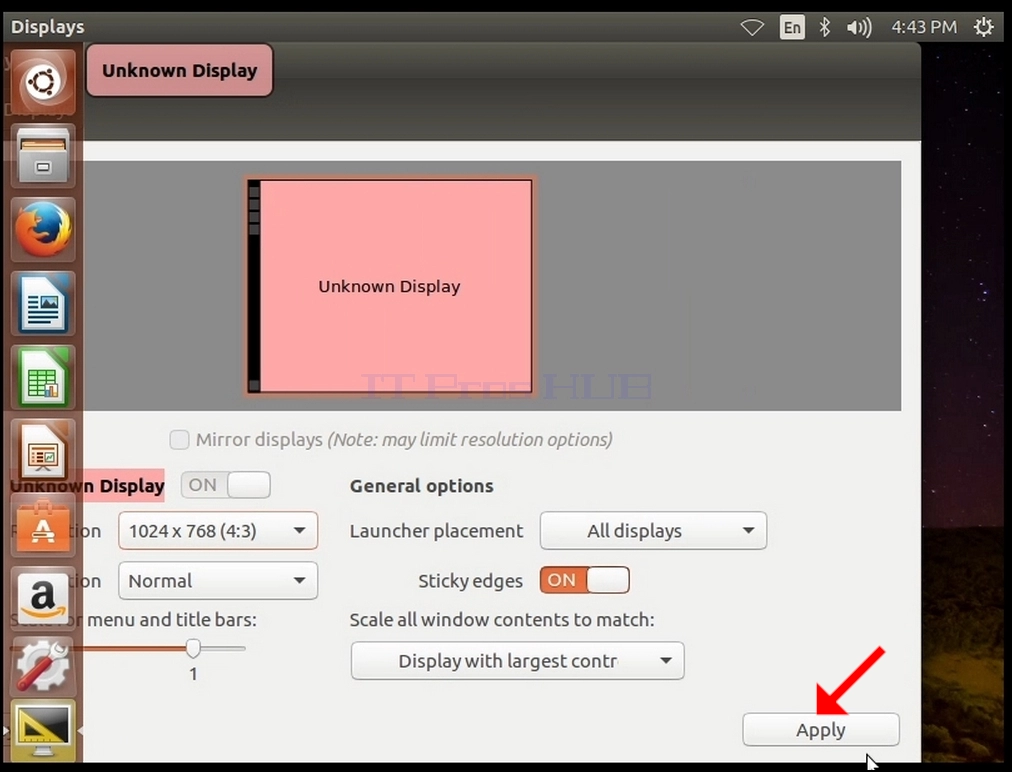This screenshot has height=772, width=1012.
Task: Launch Firefox web browser
Action: pyautogui.click(x=43, y=229)
